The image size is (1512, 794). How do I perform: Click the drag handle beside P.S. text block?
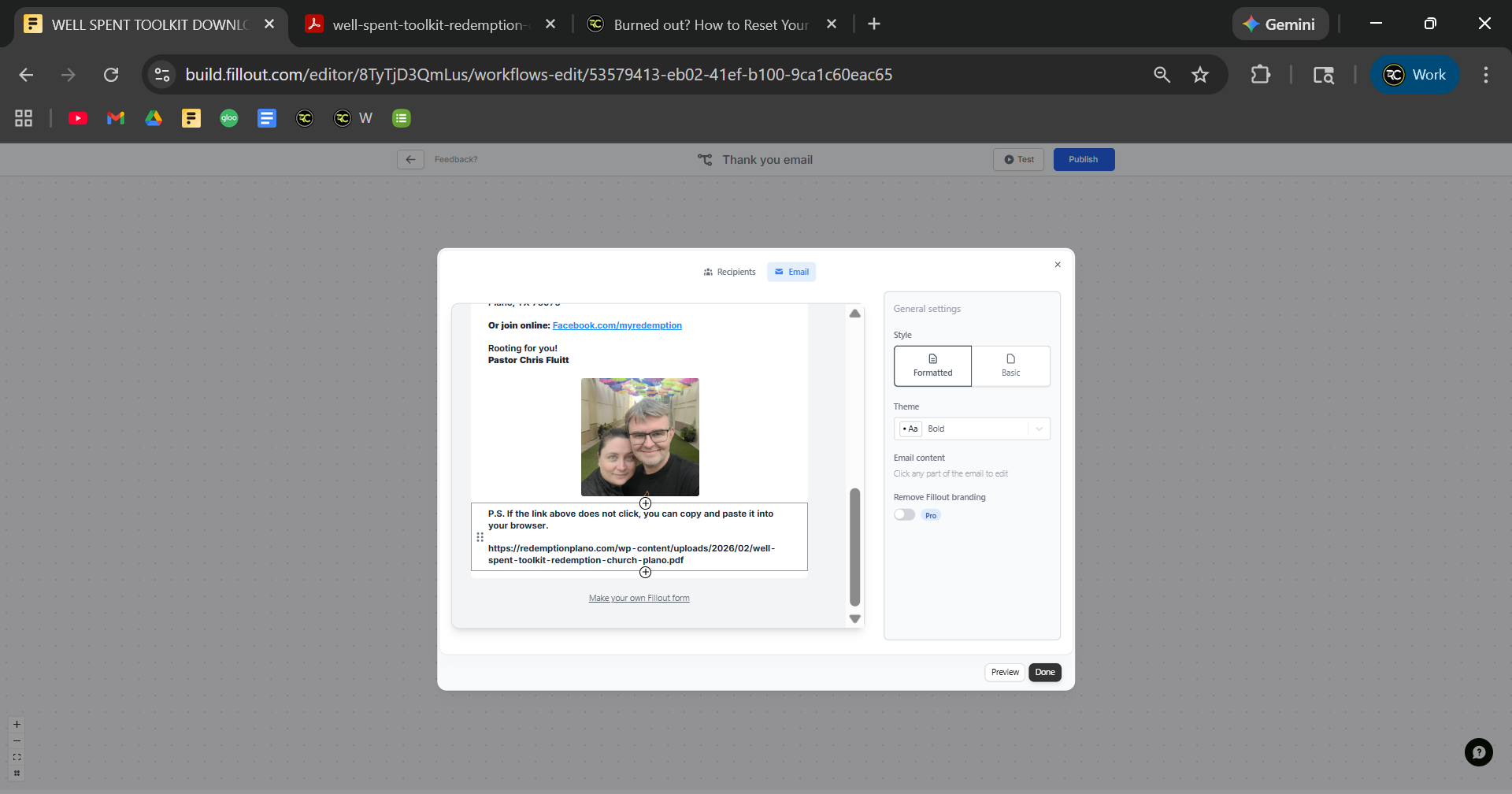tap(480, 537)
